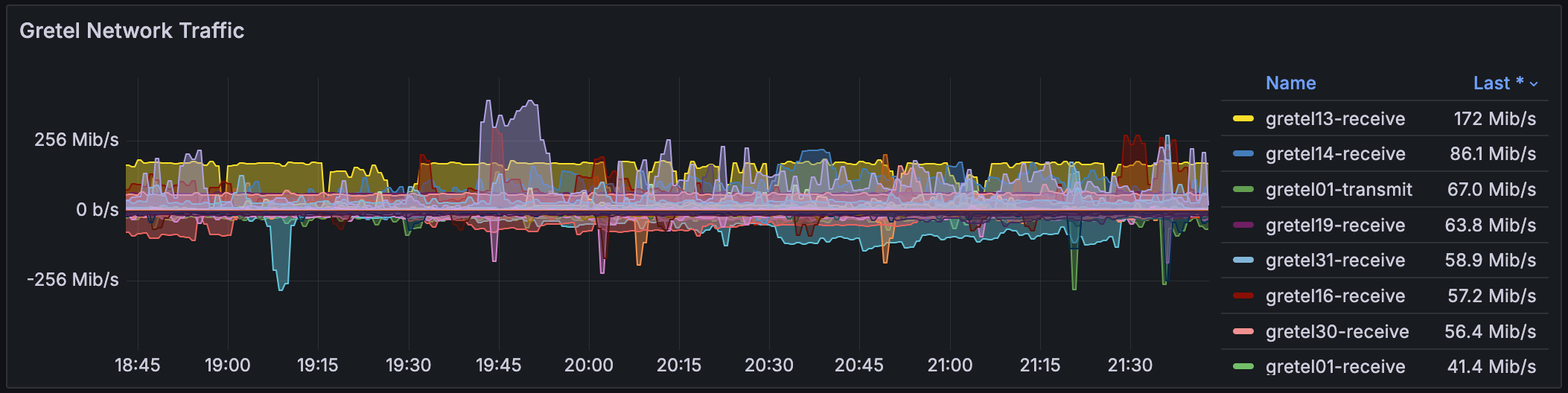Click the dark red gretel16-receive swatch
Image resolution: width=1568 pixels, height=393 pixels.
pyautogui.click(x=1243, y=296)
